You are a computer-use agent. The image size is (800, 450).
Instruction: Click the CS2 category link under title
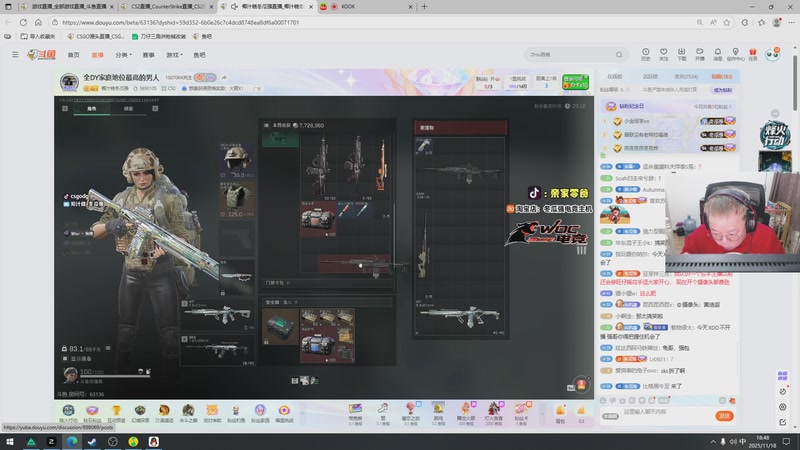pos(169,88)
